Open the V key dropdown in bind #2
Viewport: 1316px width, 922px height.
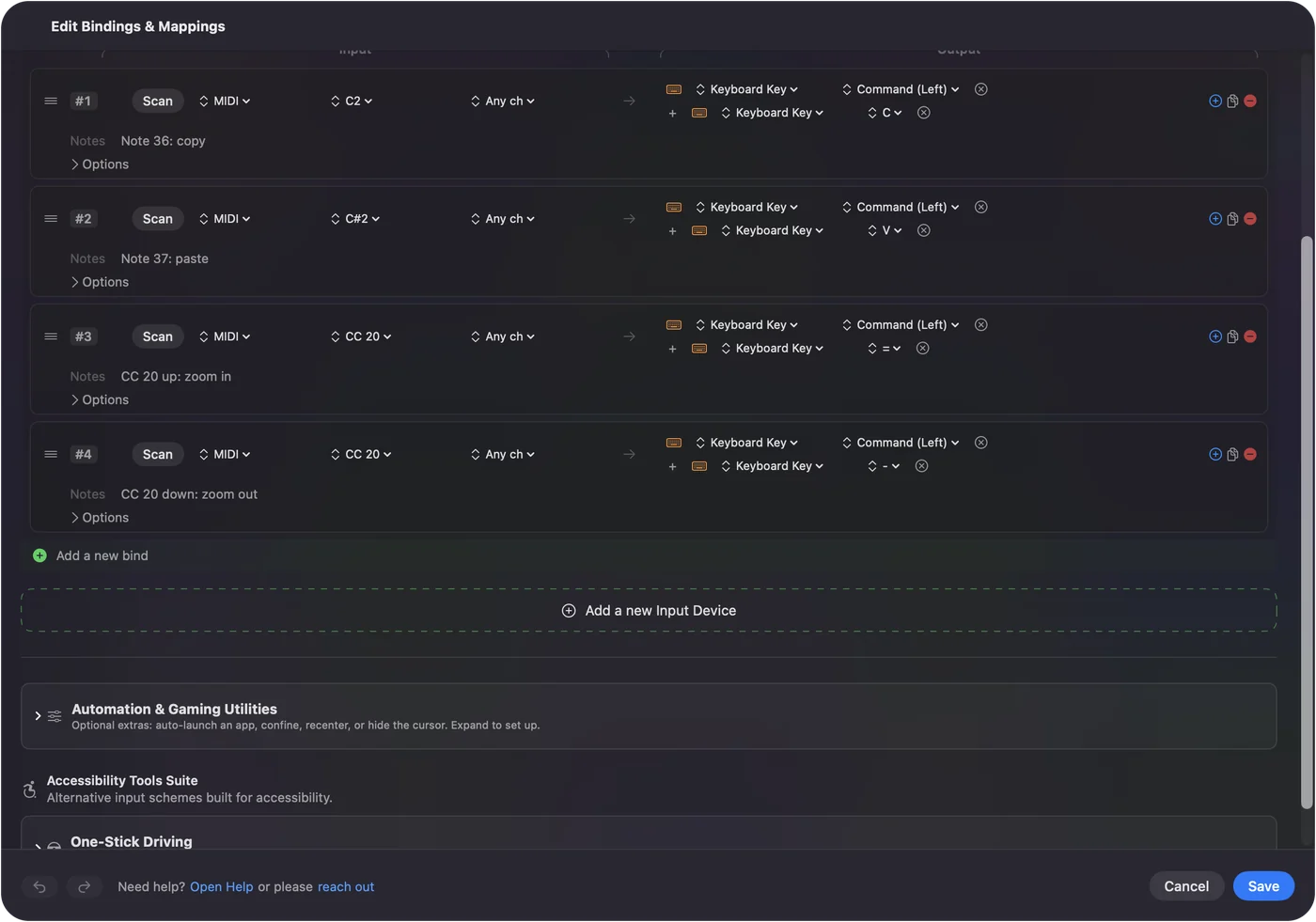point(885,230)
